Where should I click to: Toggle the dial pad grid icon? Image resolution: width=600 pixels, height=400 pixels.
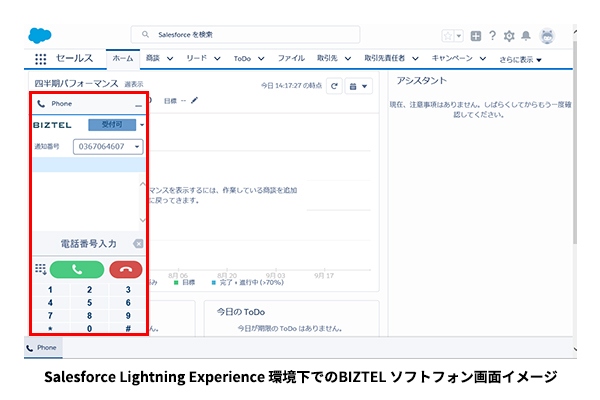(x=40, y=268)
